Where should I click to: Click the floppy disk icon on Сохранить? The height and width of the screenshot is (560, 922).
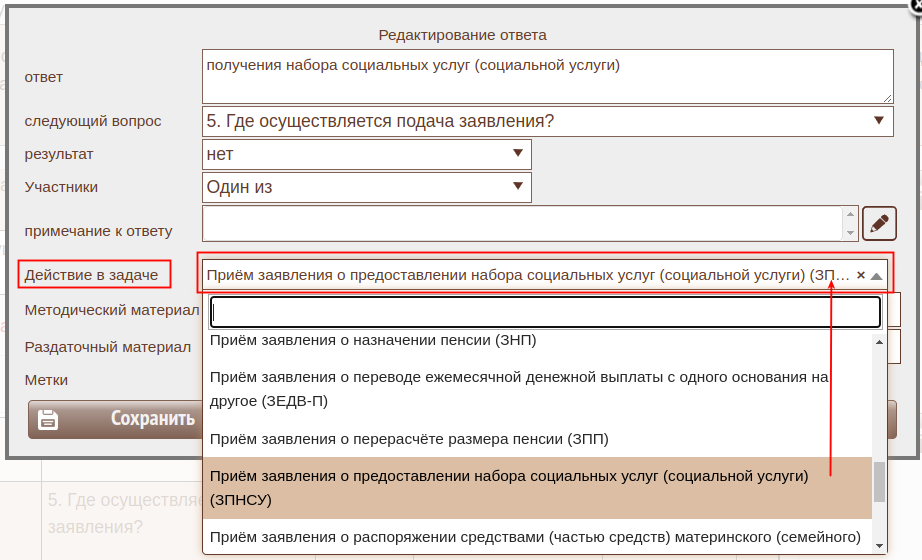click(x=48, y=420)
